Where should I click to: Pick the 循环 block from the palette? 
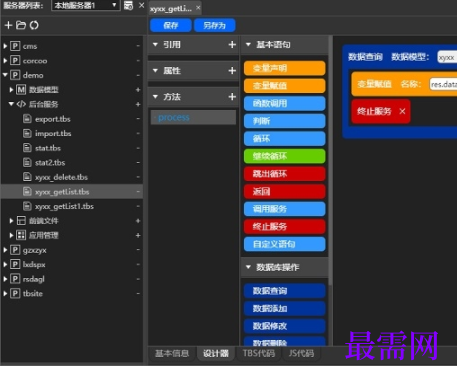tap(284, 139)
